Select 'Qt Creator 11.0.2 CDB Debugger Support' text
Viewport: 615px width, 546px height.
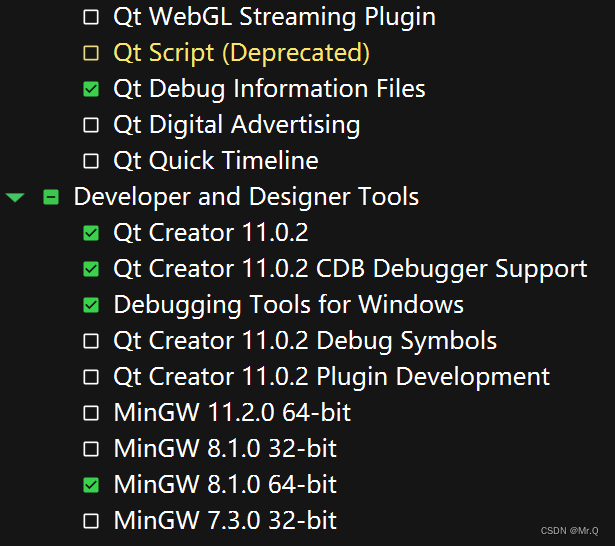pyautogui.click(x=350, y=269)
